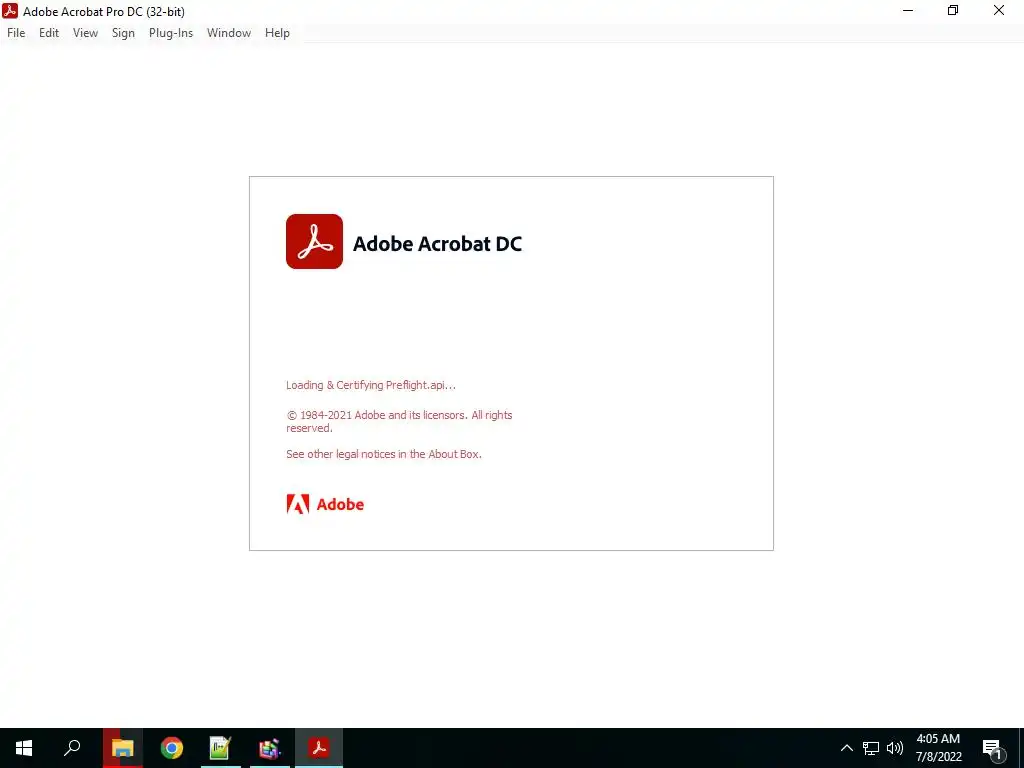Screen dimensions: 1024x768
Task: Click 'Loading & Certifying Preflight.api...' text
Action: click(x=371, y=385)
